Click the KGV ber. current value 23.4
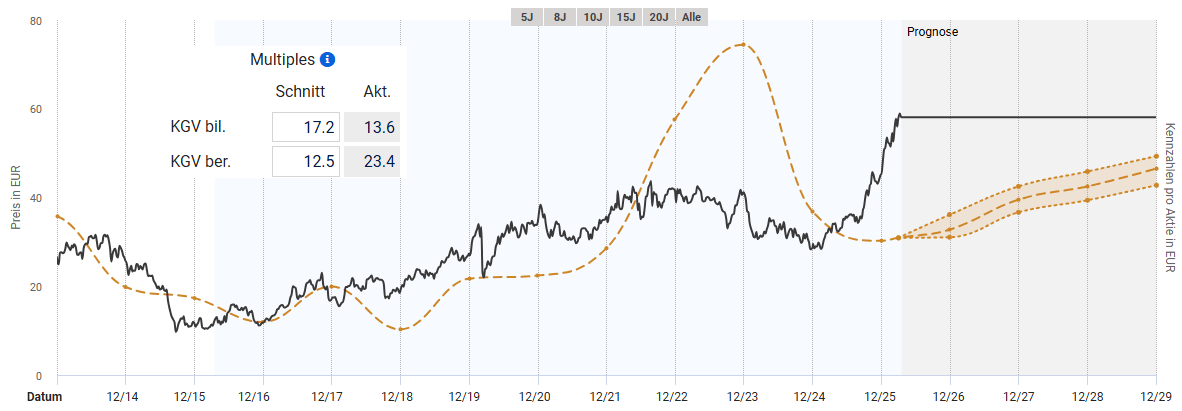The width and height of the screenshot is (1182, 411). [372, 161]
